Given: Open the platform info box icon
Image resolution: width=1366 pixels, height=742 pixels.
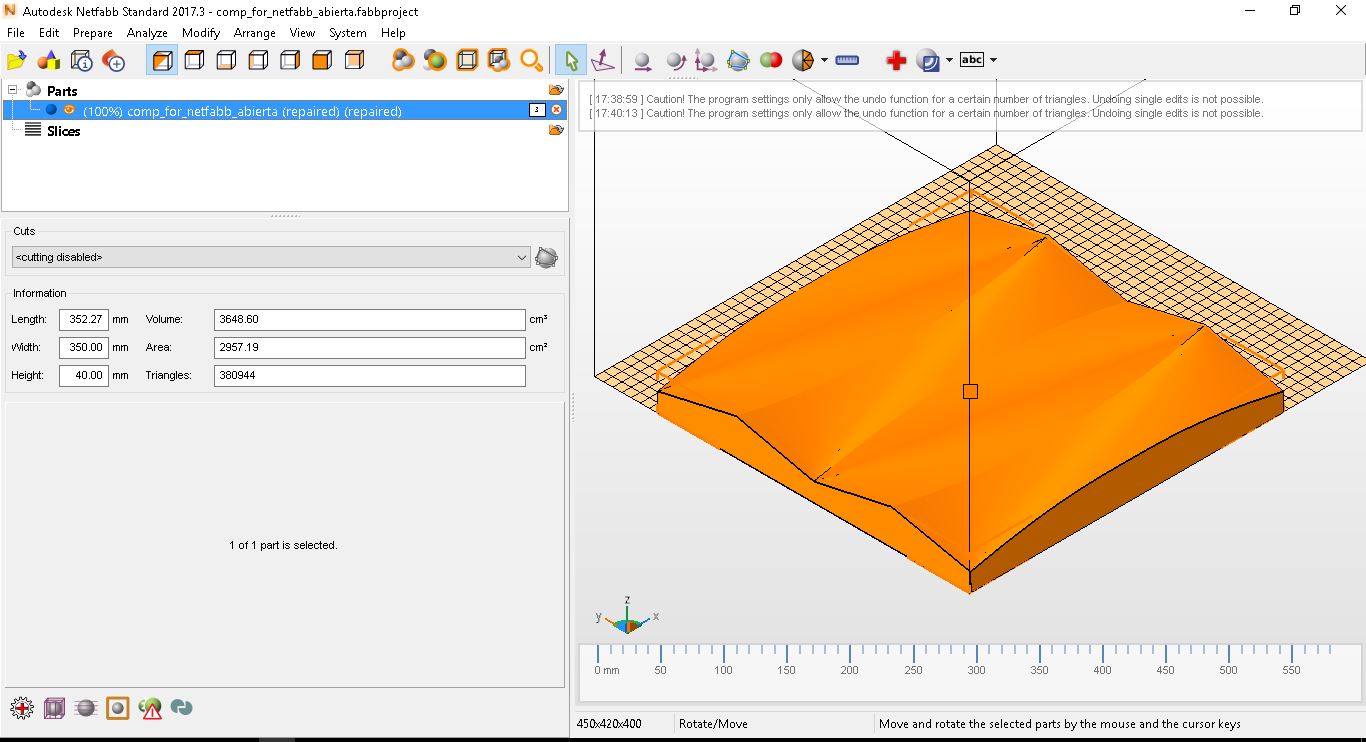Looking at the screenshot, I should pos(82,61).
